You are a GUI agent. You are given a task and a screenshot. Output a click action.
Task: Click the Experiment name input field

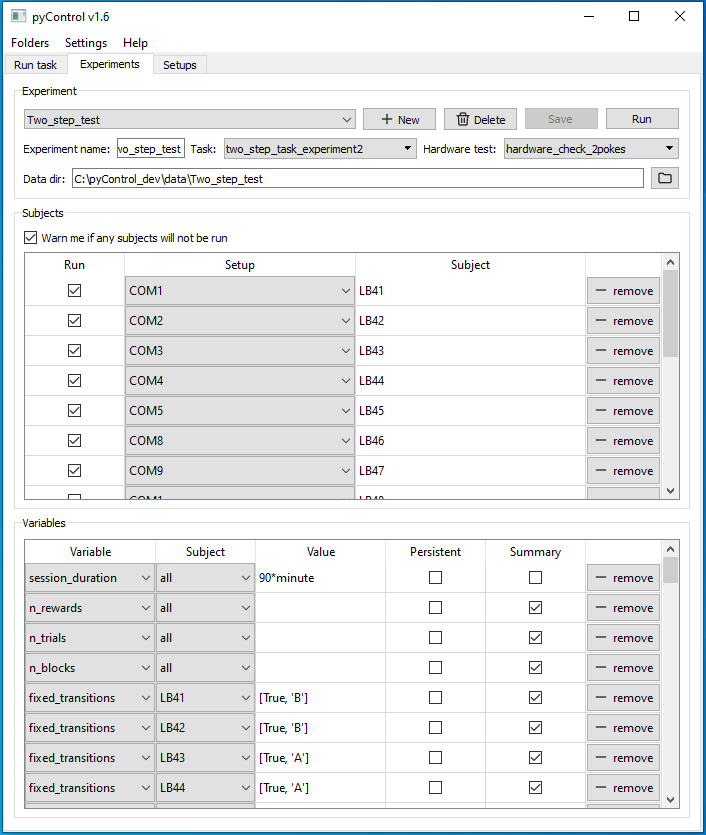click(x=151, y=149)
